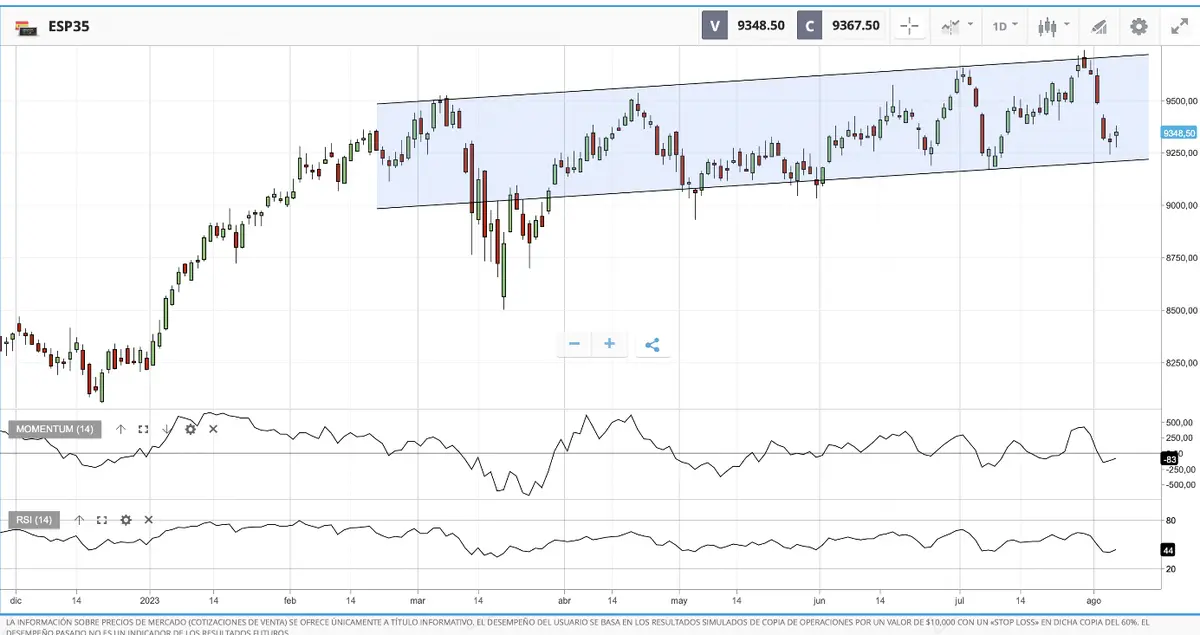
Task: Open the 1D timeframe dropdown
Action: [1005, 26]
